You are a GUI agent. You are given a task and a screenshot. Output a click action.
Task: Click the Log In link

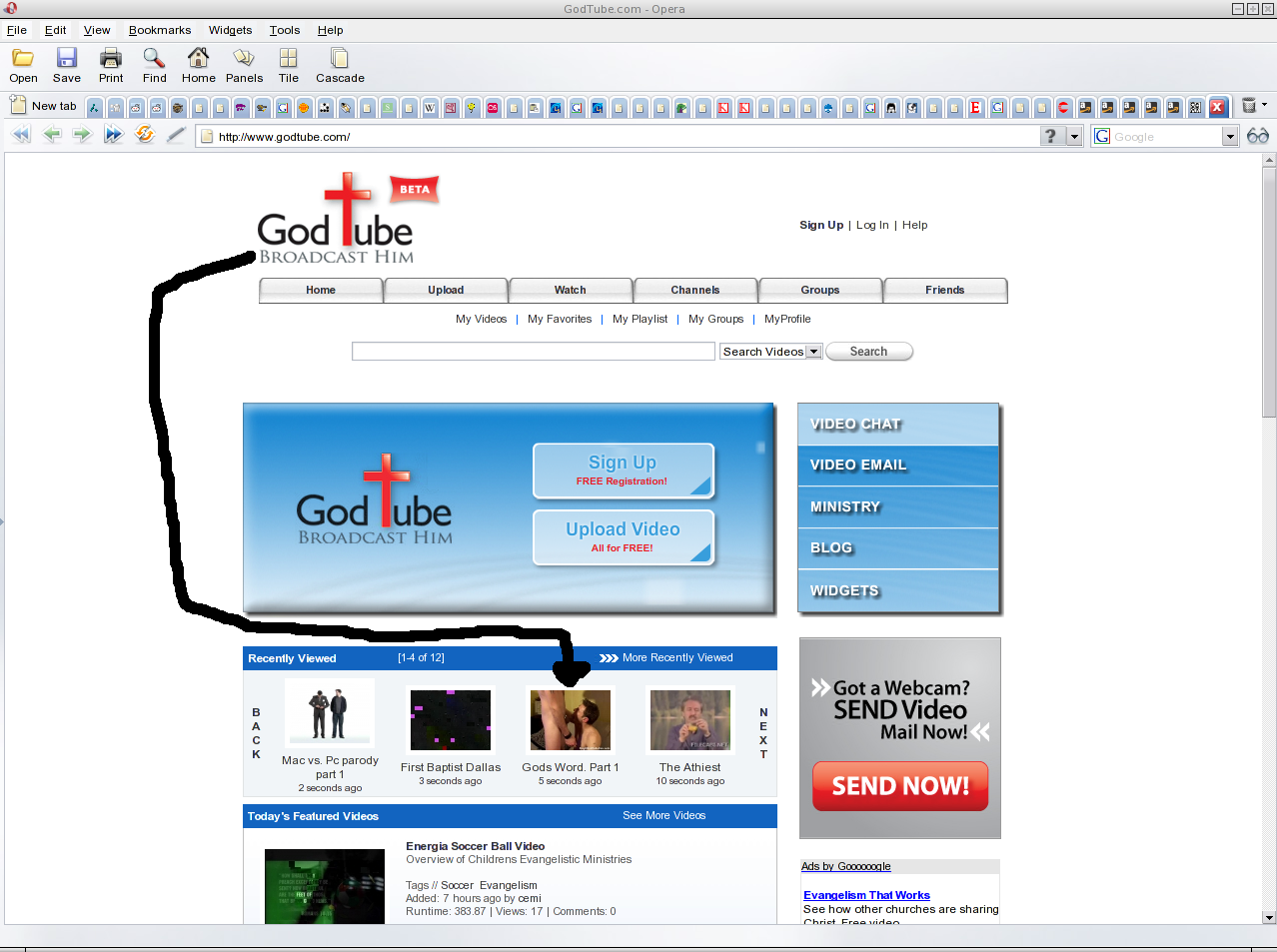872,226
